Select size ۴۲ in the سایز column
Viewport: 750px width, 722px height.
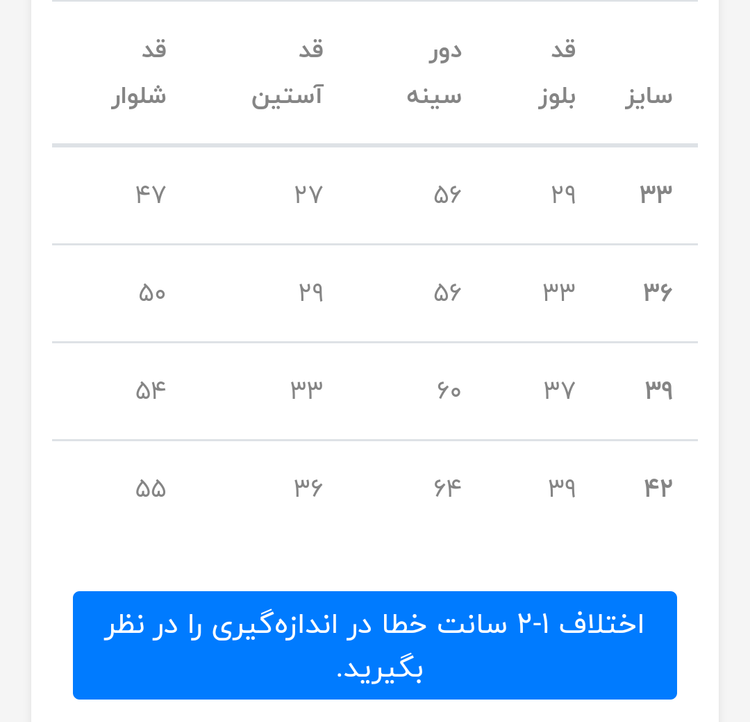tap(658, 488)
